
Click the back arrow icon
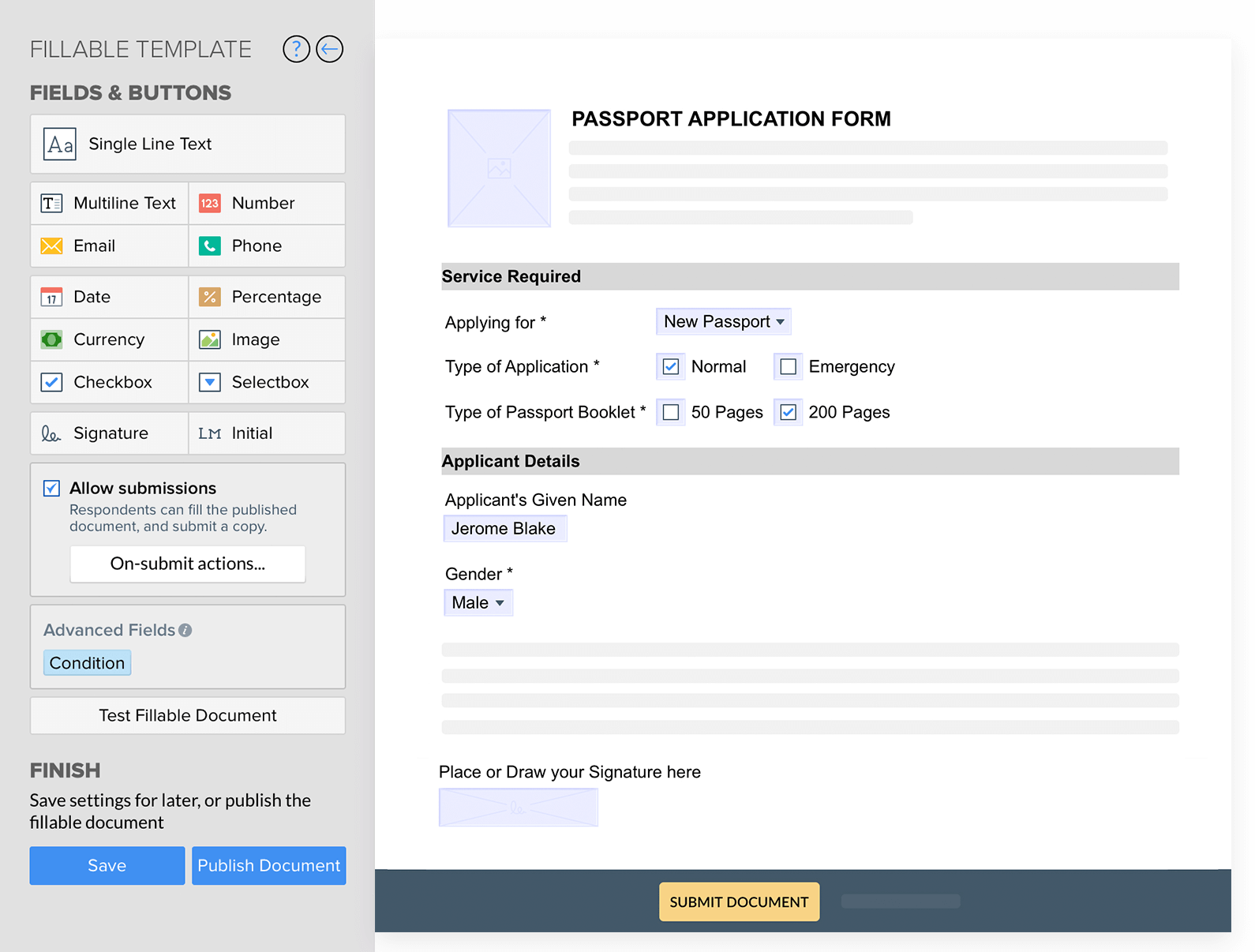click(330, 49)
